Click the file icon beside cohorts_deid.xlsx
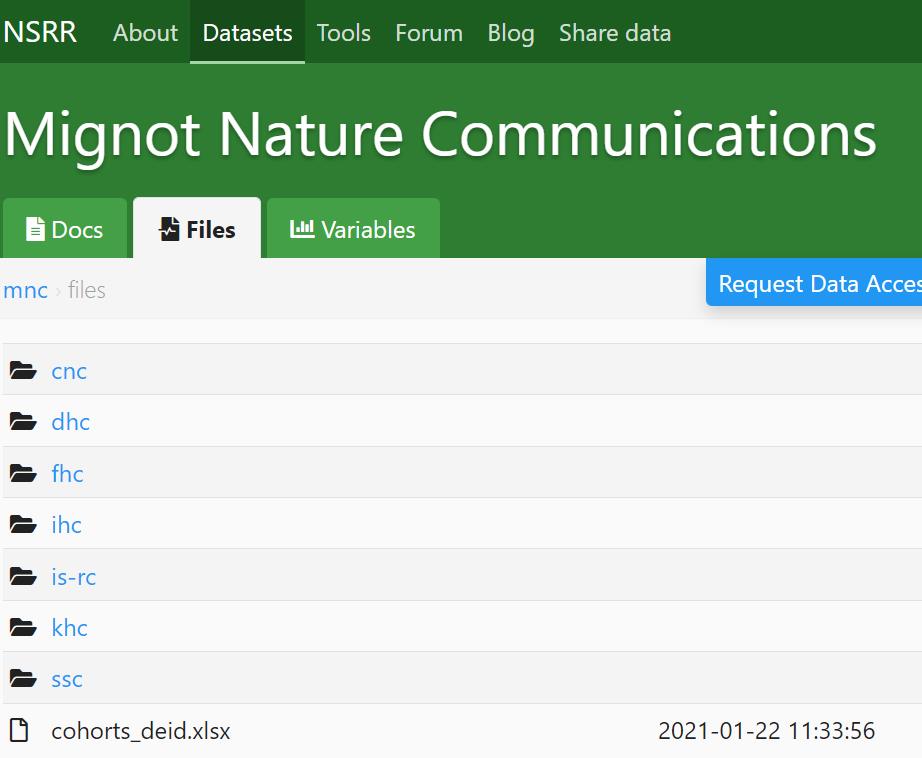Screen dimensions: 922x758 coord(20,731)
